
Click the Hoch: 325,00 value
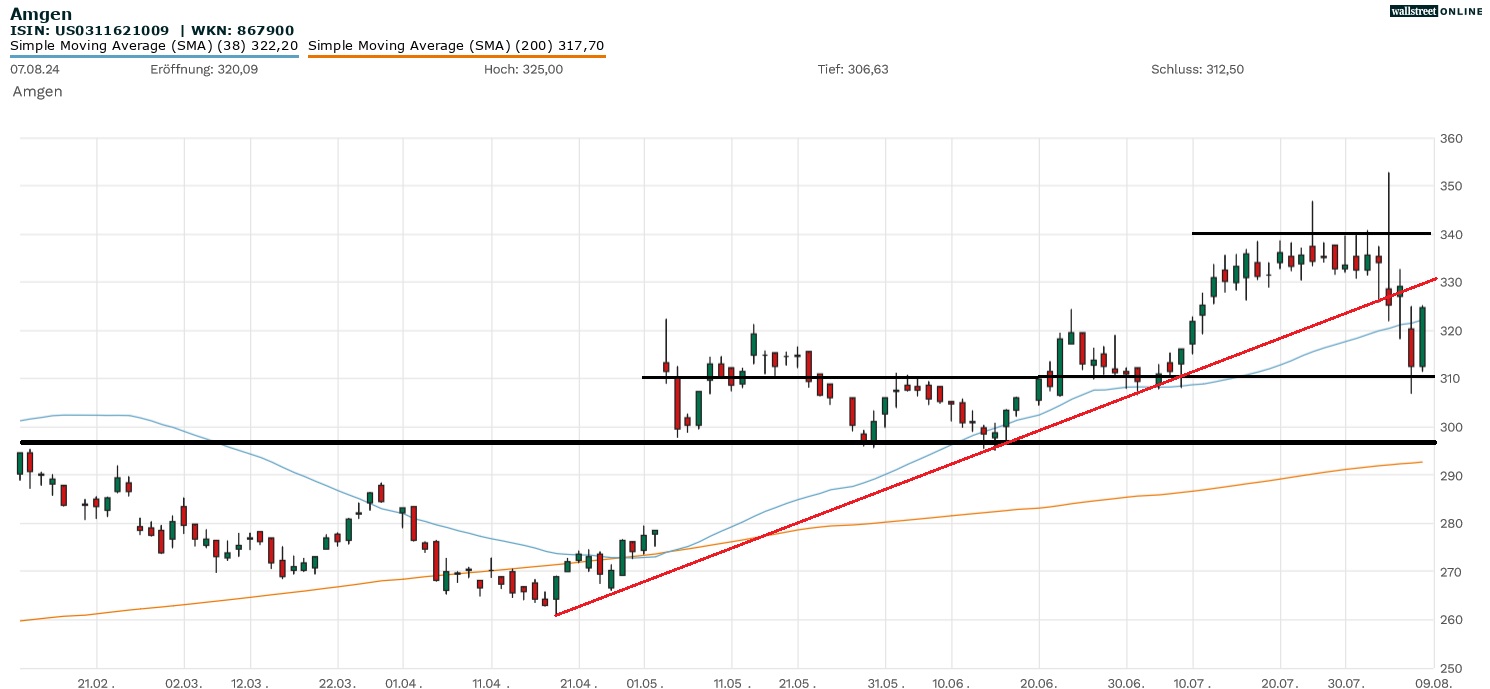tap(523, 69)
